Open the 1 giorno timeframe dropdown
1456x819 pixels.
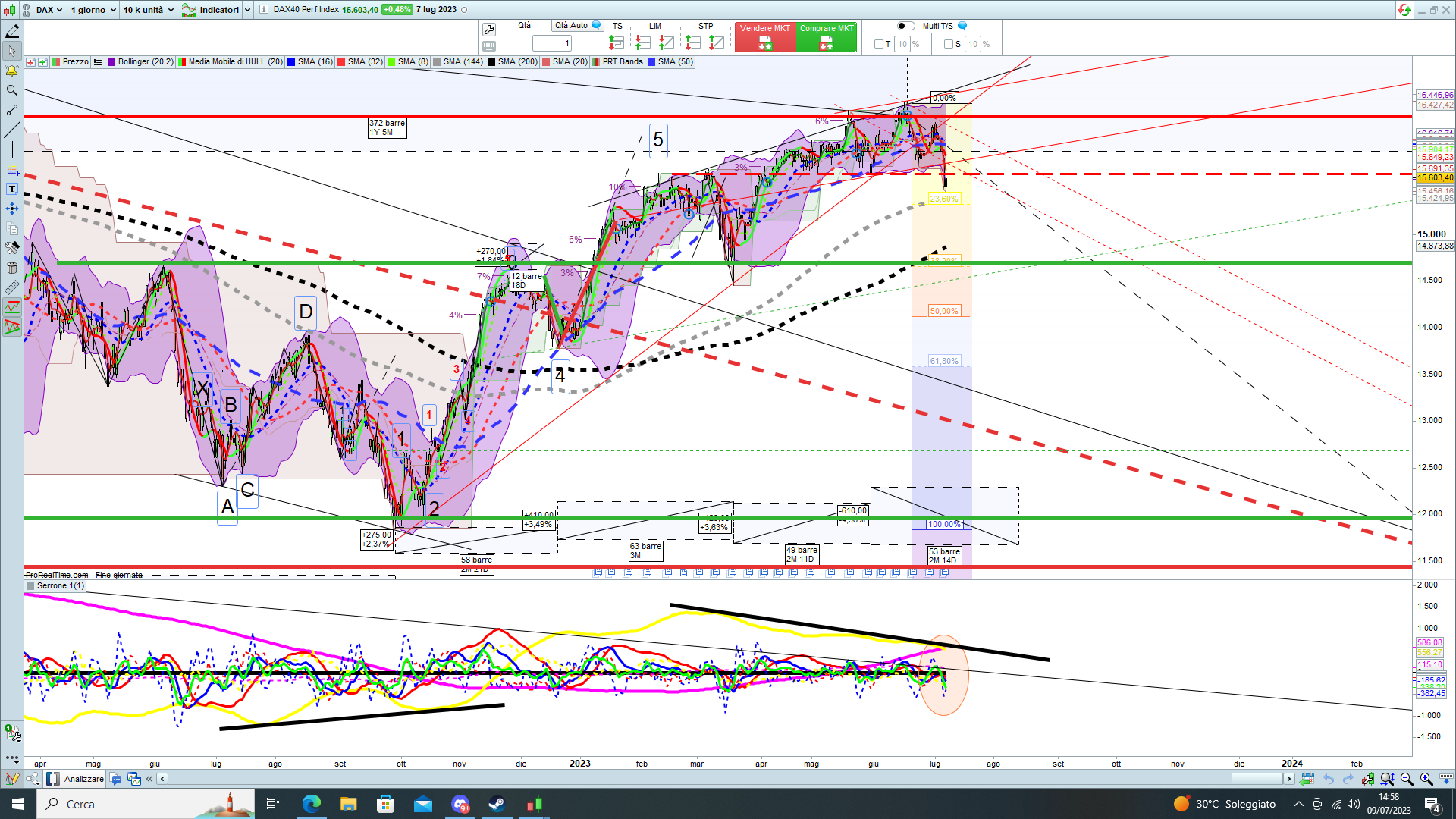click(x=93, y=10)
